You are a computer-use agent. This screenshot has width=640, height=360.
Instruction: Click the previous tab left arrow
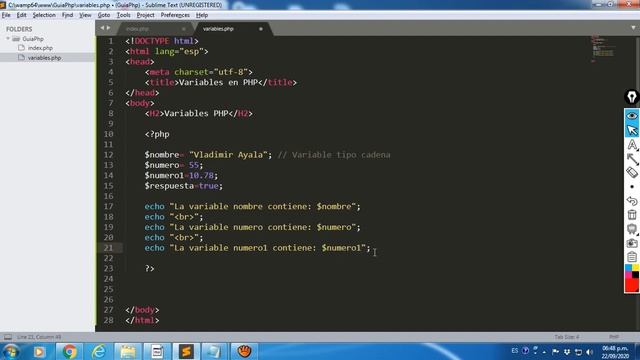coord(102,28)
